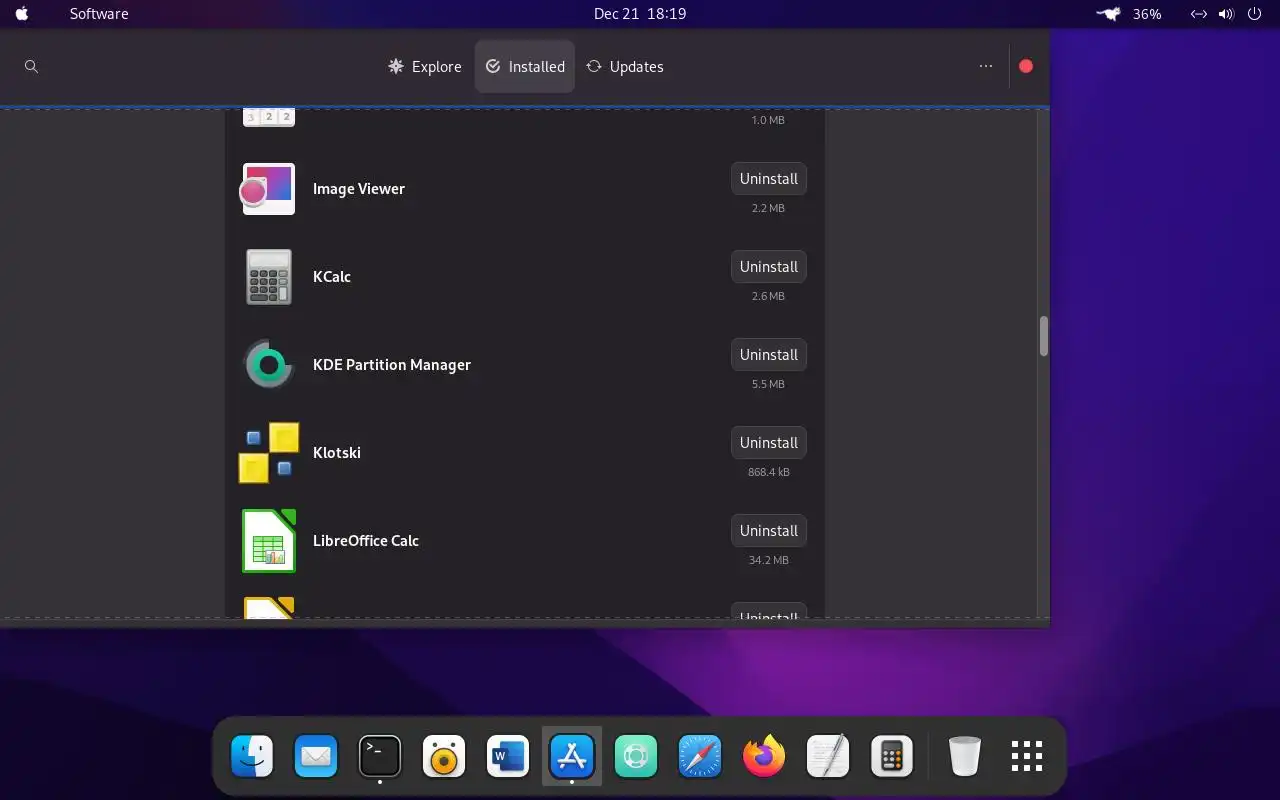Open the search icon in Software
The width and height of the screenshot is (1280, 800).
tap(31, 66)
